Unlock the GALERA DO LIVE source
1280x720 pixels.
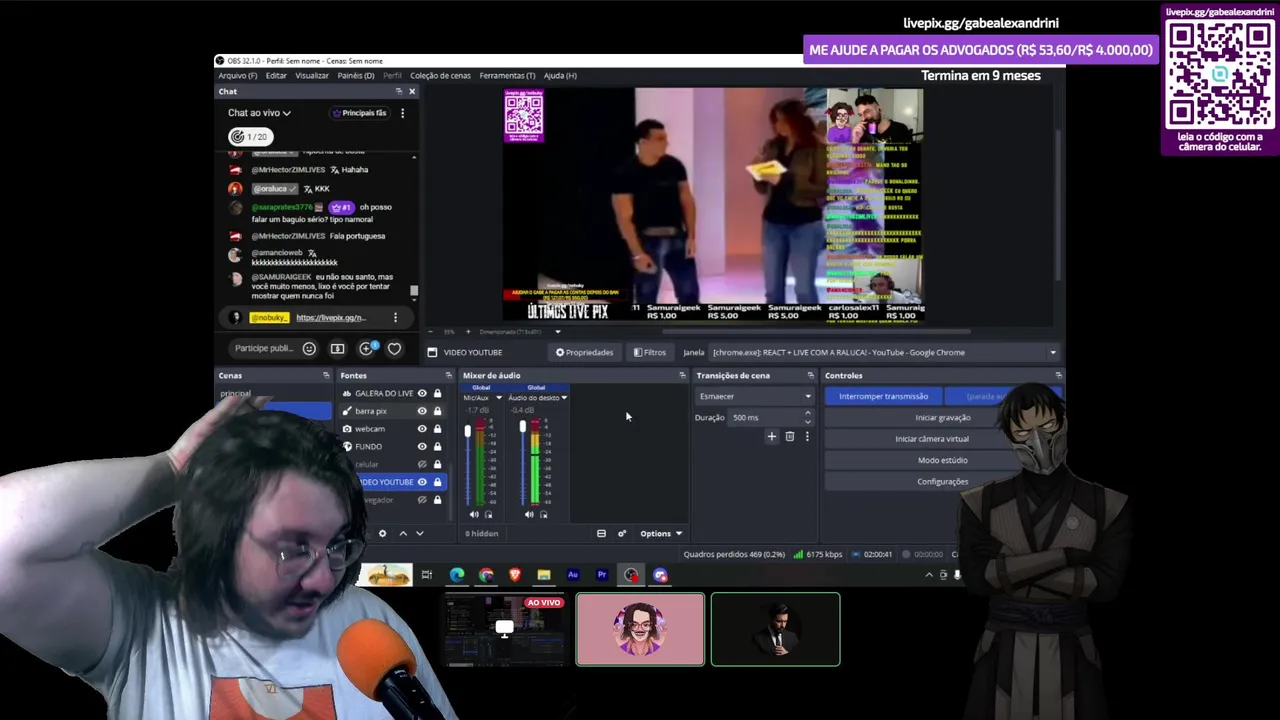coord(437,393)
